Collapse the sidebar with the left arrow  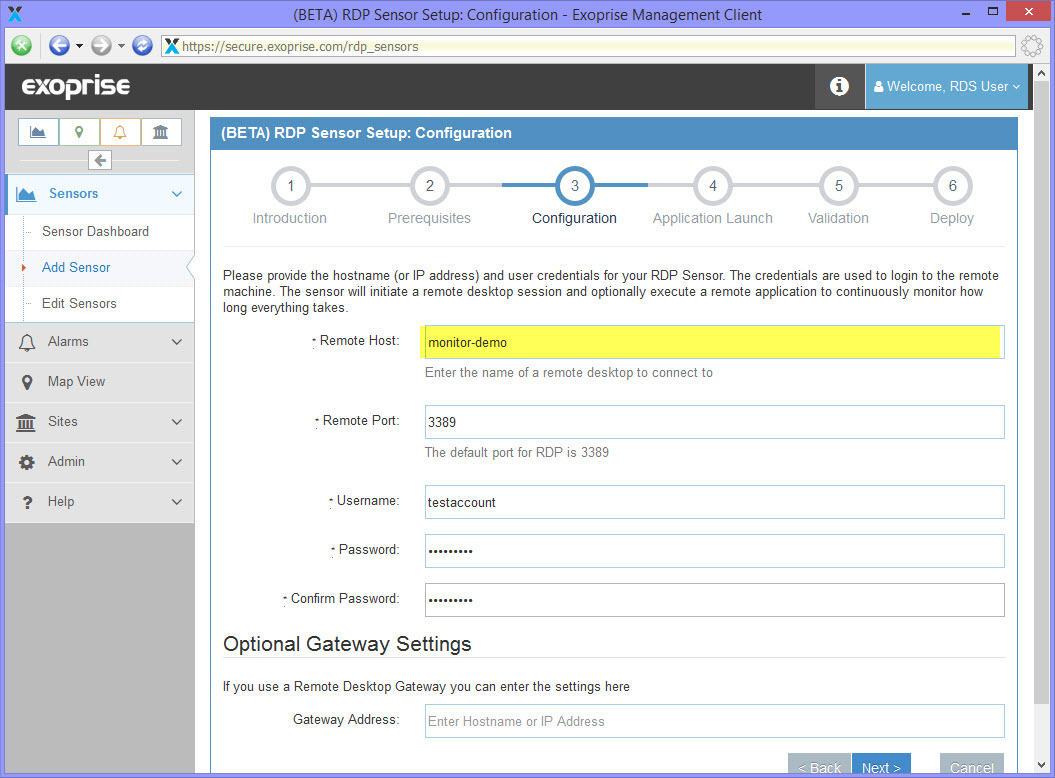pos(100,160)
